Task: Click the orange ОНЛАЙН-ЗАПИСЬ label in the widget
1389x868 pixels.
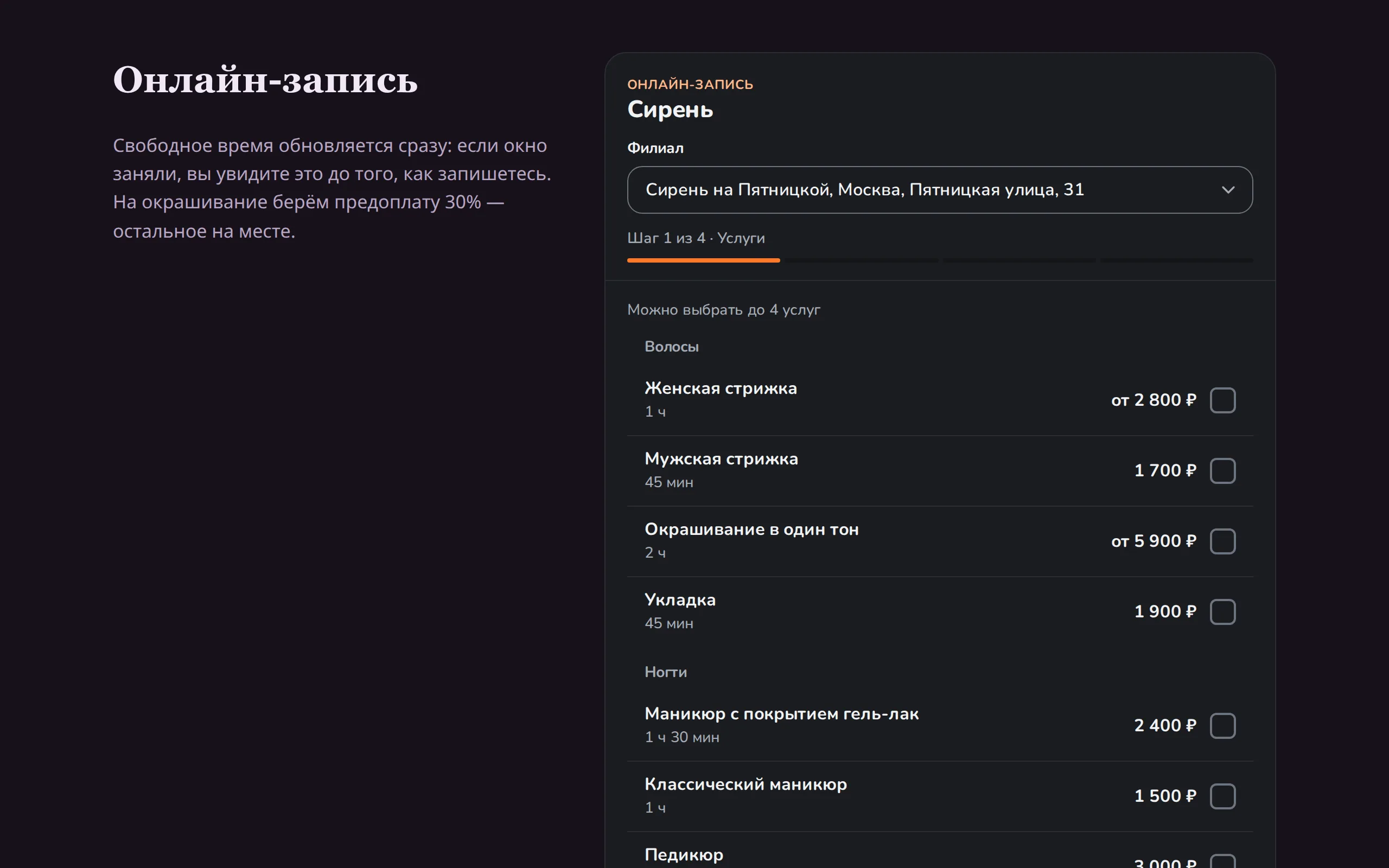Action: pos(690,85)
